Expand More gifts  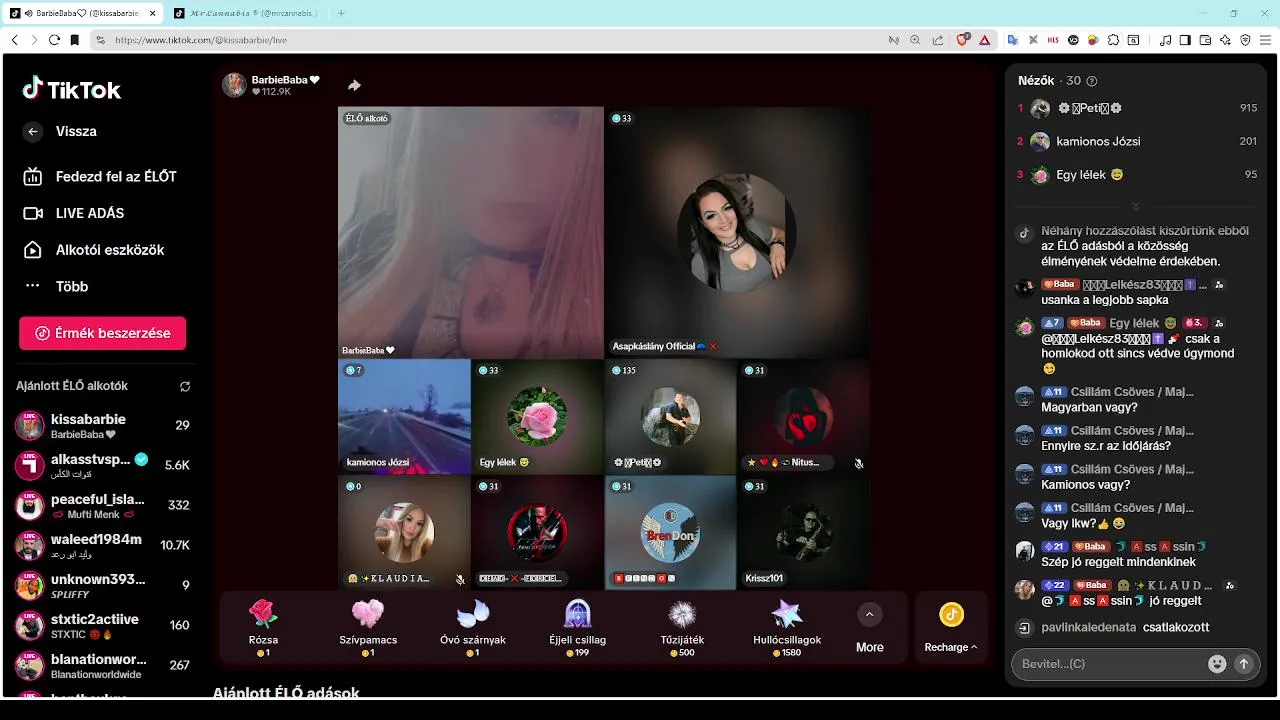(870, 628)
